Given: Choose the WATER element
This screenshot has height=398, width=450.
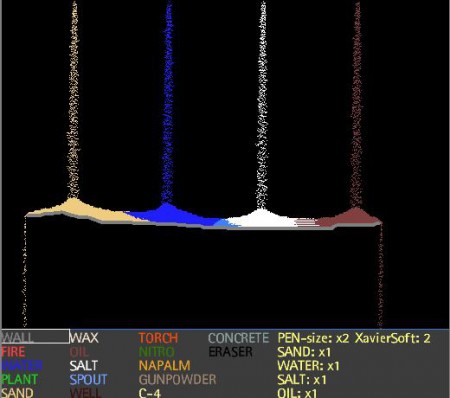Looking at the screenshot, I should click(x=22, y=366).
